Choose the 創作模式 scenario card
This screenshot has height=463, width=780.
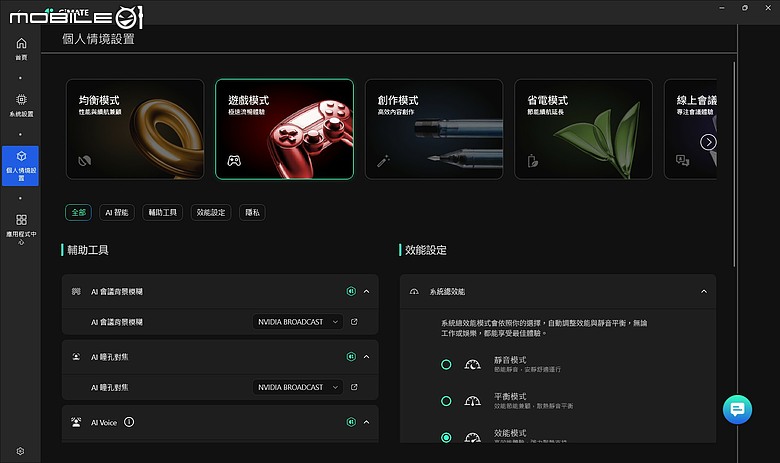click(434, 129)
